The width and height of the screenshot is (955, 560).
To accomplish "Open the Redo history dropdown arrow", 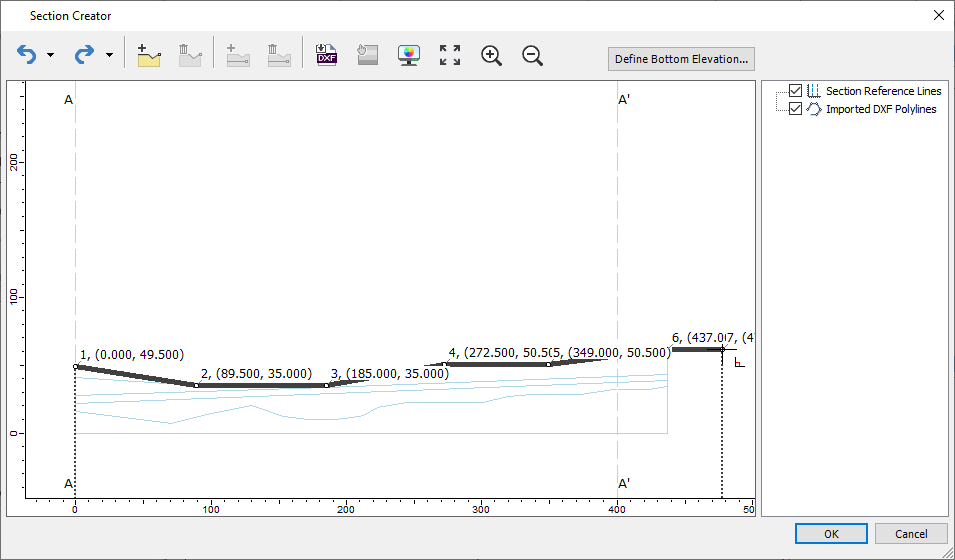I will click(109, 56).
